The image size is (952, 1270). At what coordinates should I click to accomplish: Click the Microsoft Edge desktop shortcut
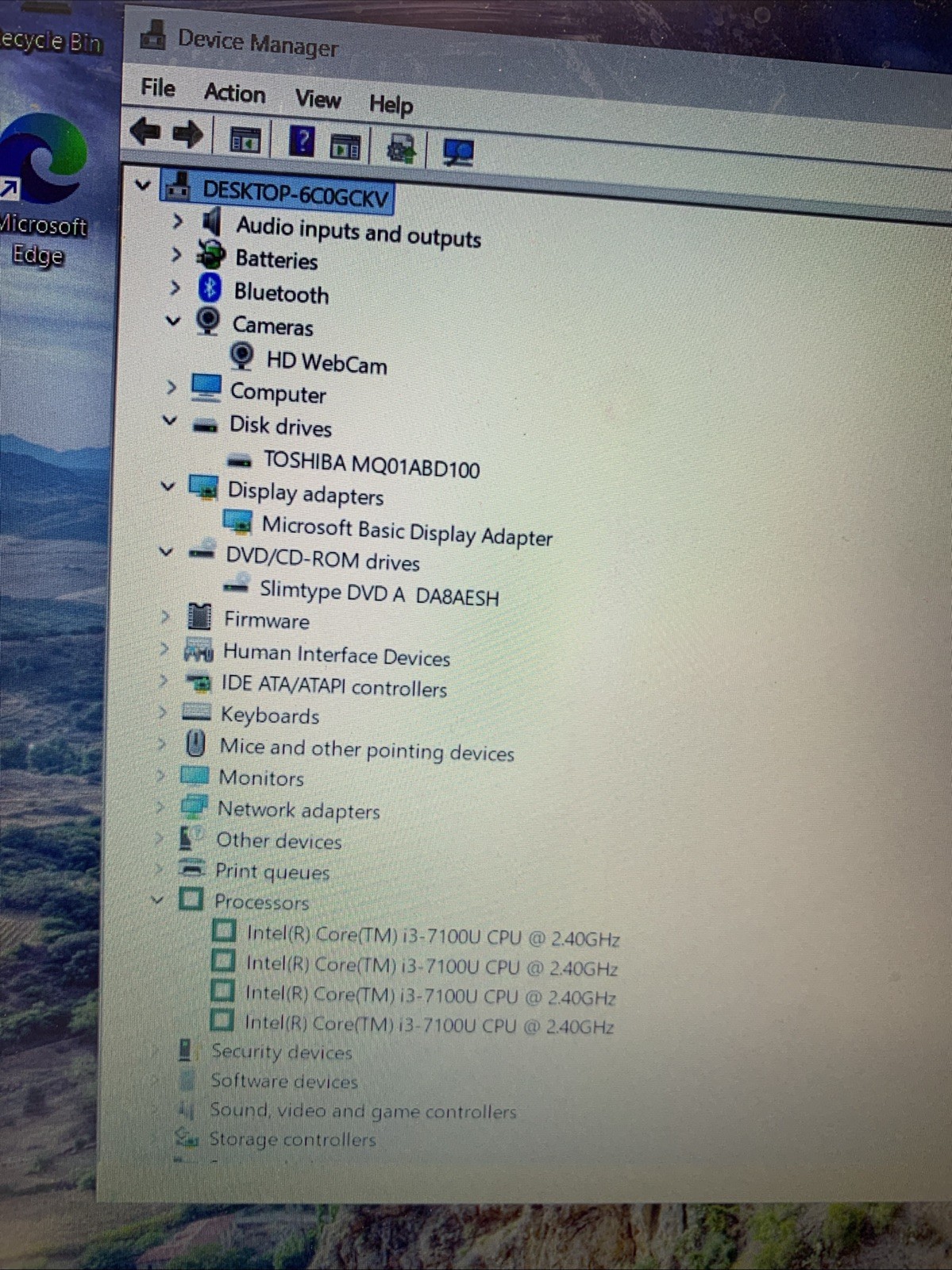coord(44,190)
